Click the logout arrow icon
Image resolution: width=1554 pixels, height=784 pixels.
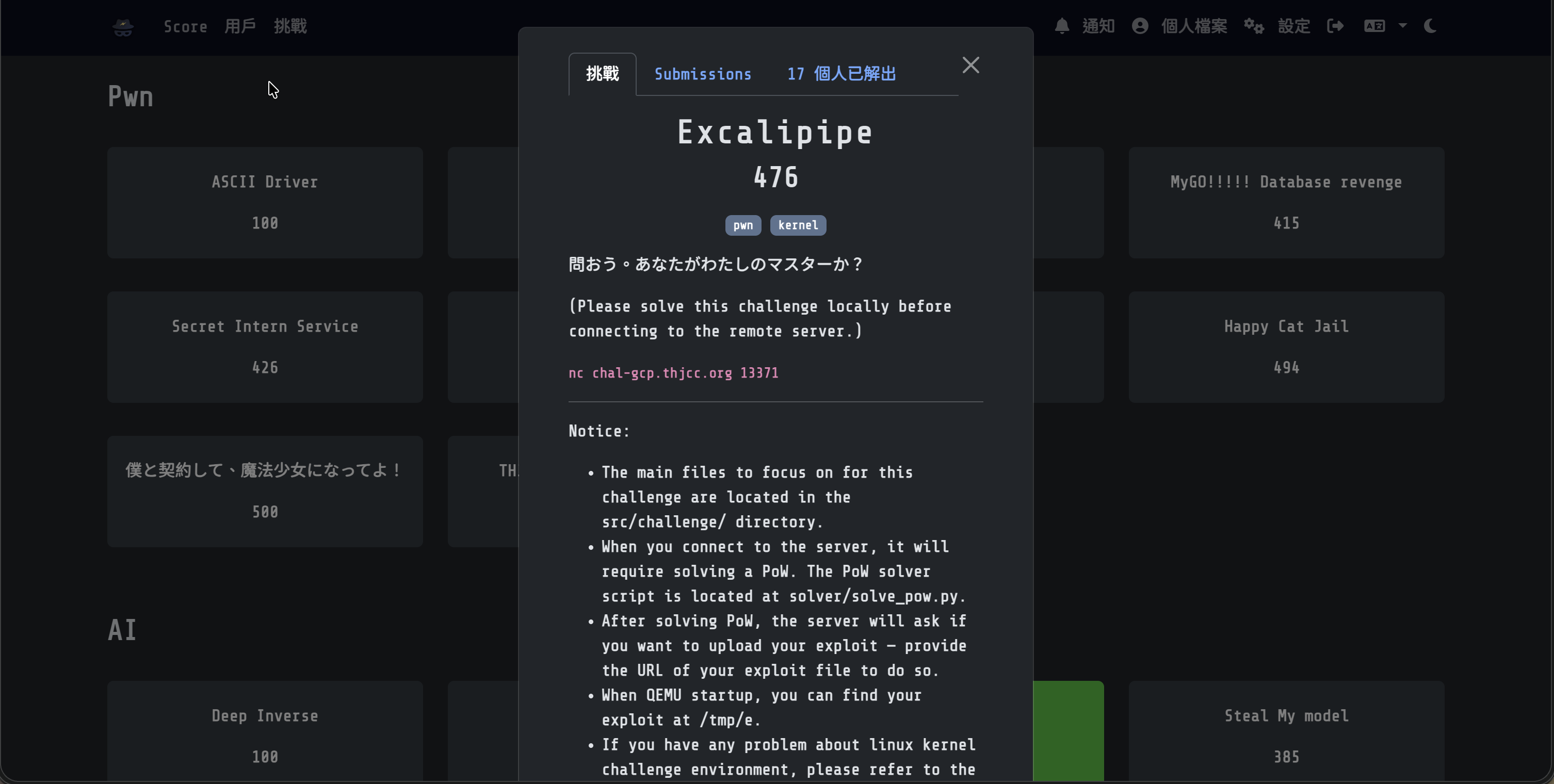pos(1335,26)
